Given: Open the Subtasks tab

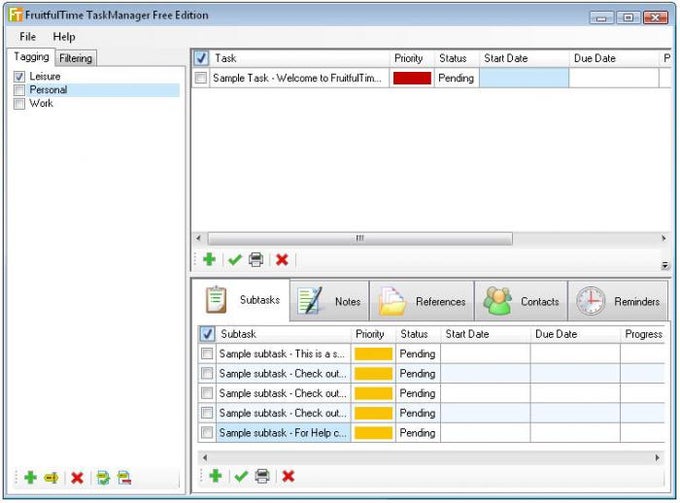Looking at the screenshot, I should pyautogui.click(x=242, y=300).
